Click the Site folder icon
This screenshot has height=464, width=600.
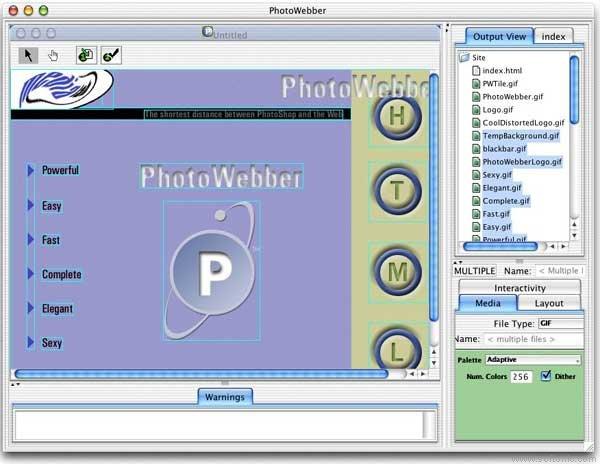pos(464,57)
